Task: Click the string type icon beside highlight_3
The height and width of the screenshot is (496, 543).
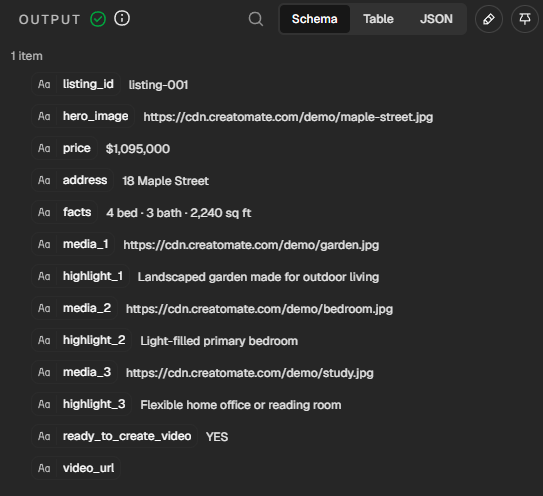Action: click(x=44, y=404)
